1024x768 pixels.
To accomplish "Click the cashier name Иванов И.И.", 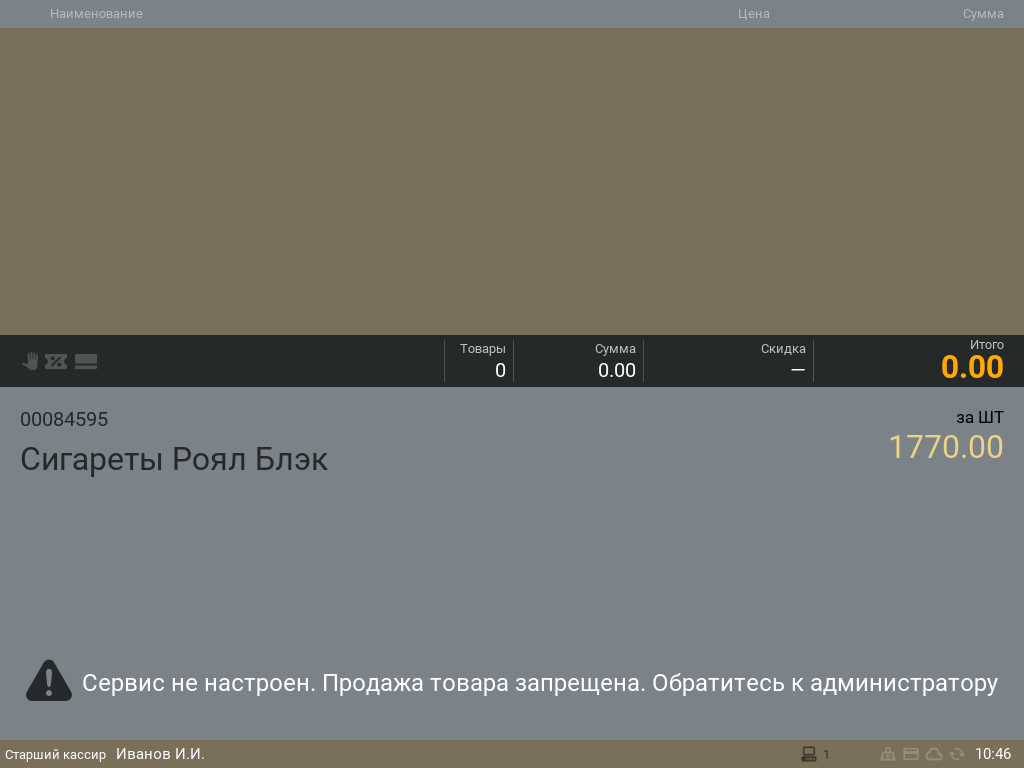I will 160,754.
